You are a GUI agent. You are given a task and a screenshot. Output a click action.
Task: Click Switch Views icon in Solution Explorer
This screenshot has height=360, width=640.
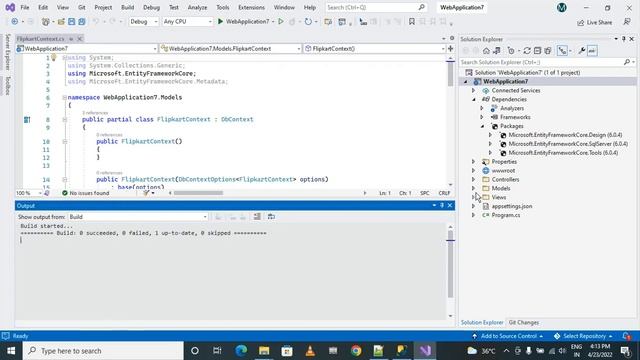(x=497, y=51)
